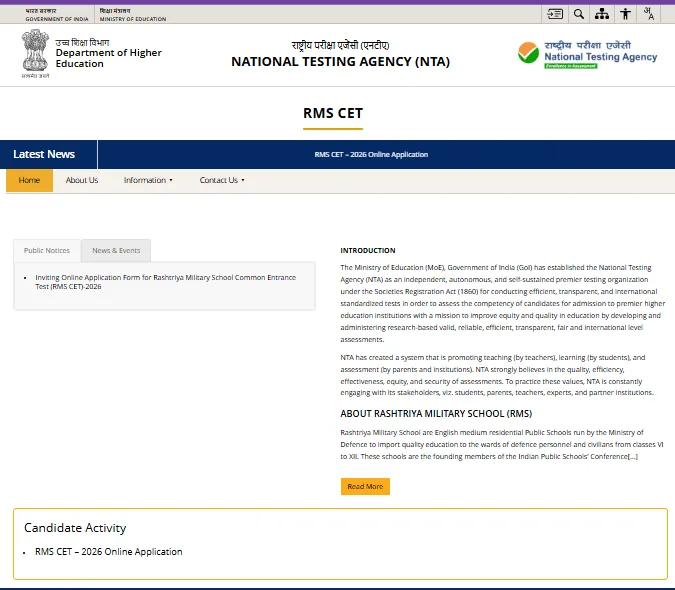675x590 pixels.
Task: Click the Latest News ticker RMS CET link
Action: [371, 154]
